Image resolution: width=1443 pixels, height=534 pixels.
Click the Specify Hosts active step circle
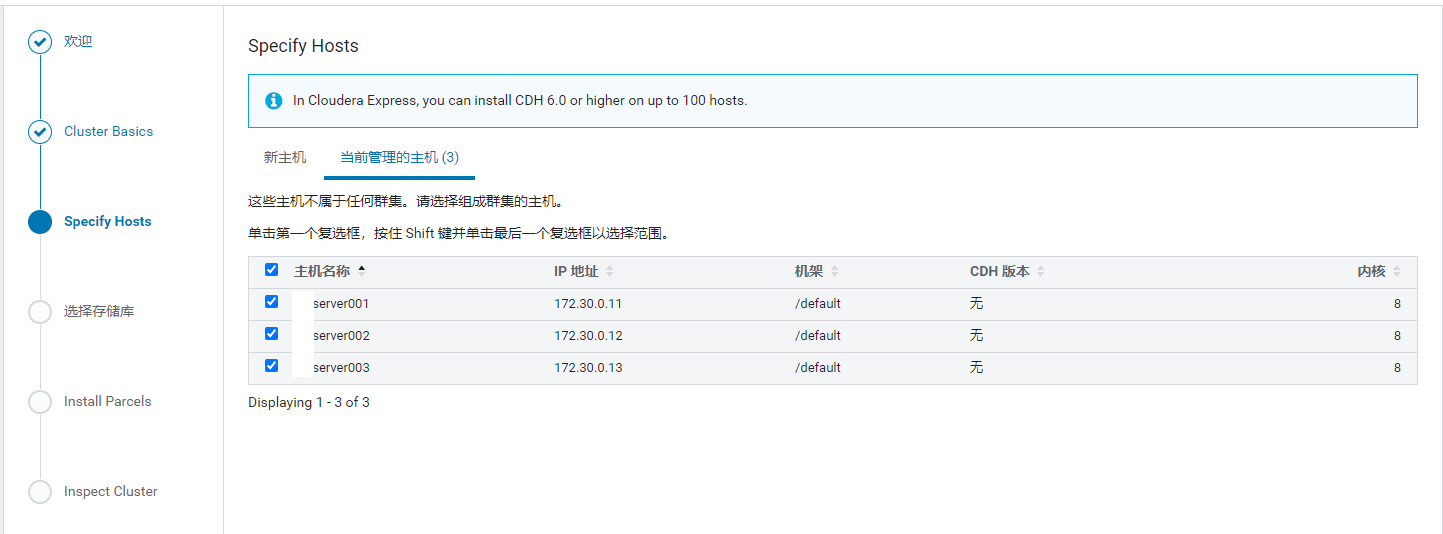point(40,222)
